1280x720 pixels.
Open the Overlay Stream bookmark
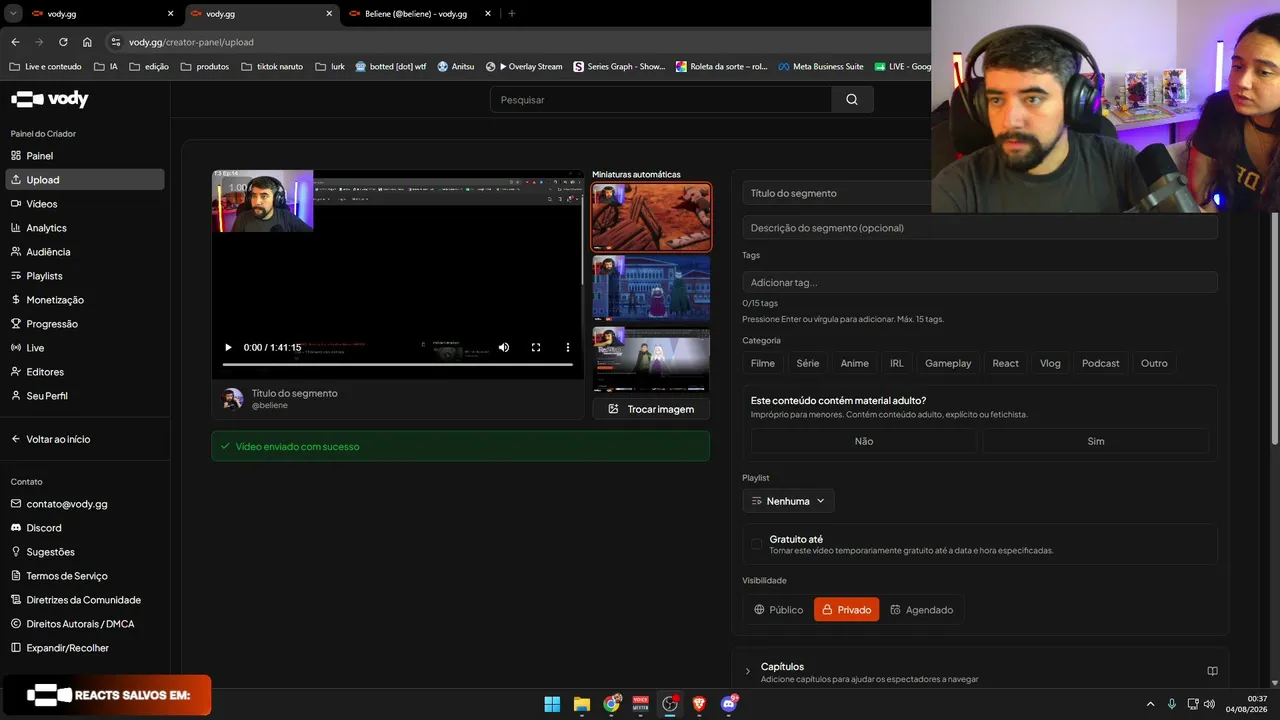[524, 67]
